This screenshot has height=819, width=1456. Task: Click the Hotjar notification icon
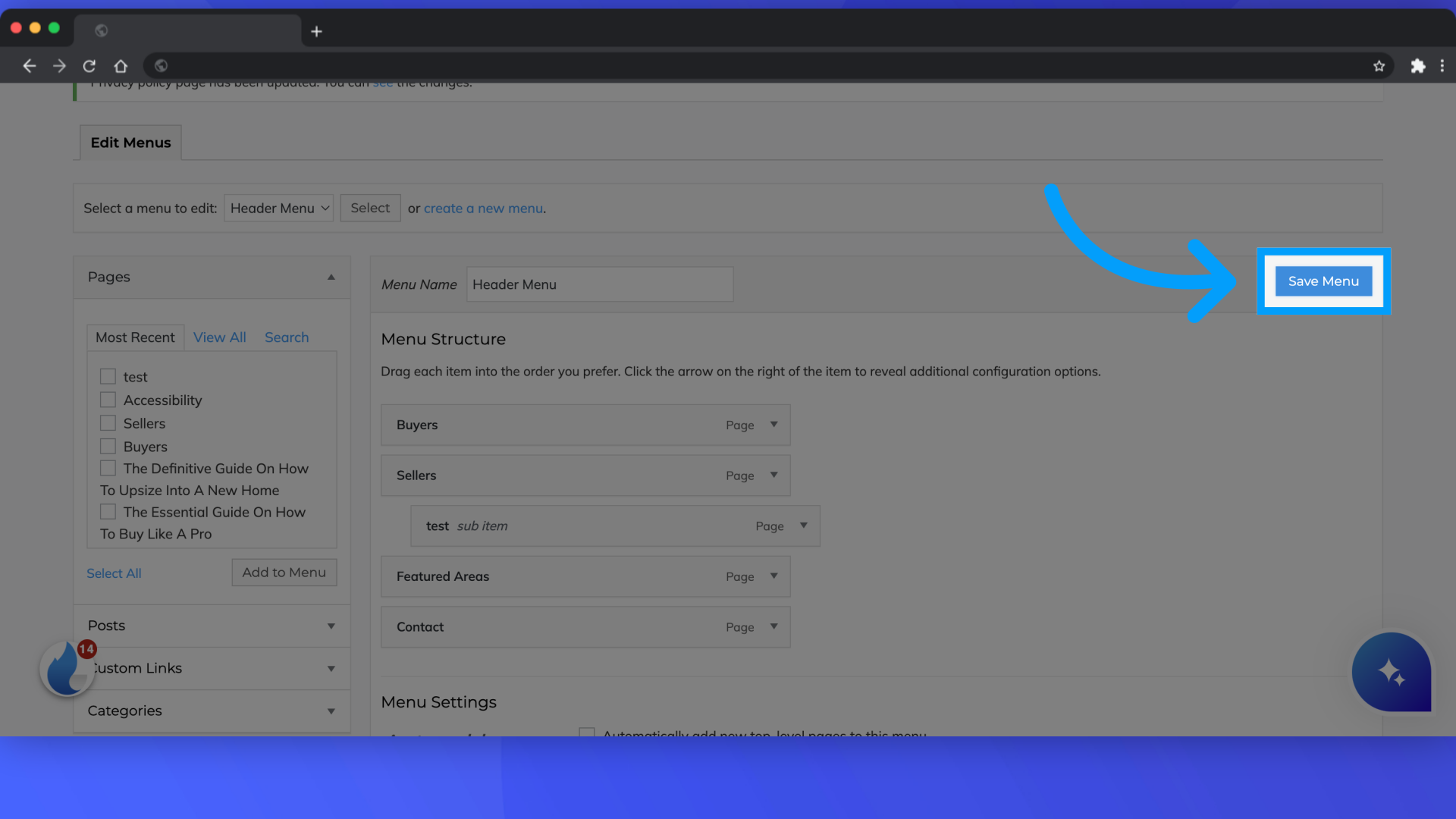70,670
